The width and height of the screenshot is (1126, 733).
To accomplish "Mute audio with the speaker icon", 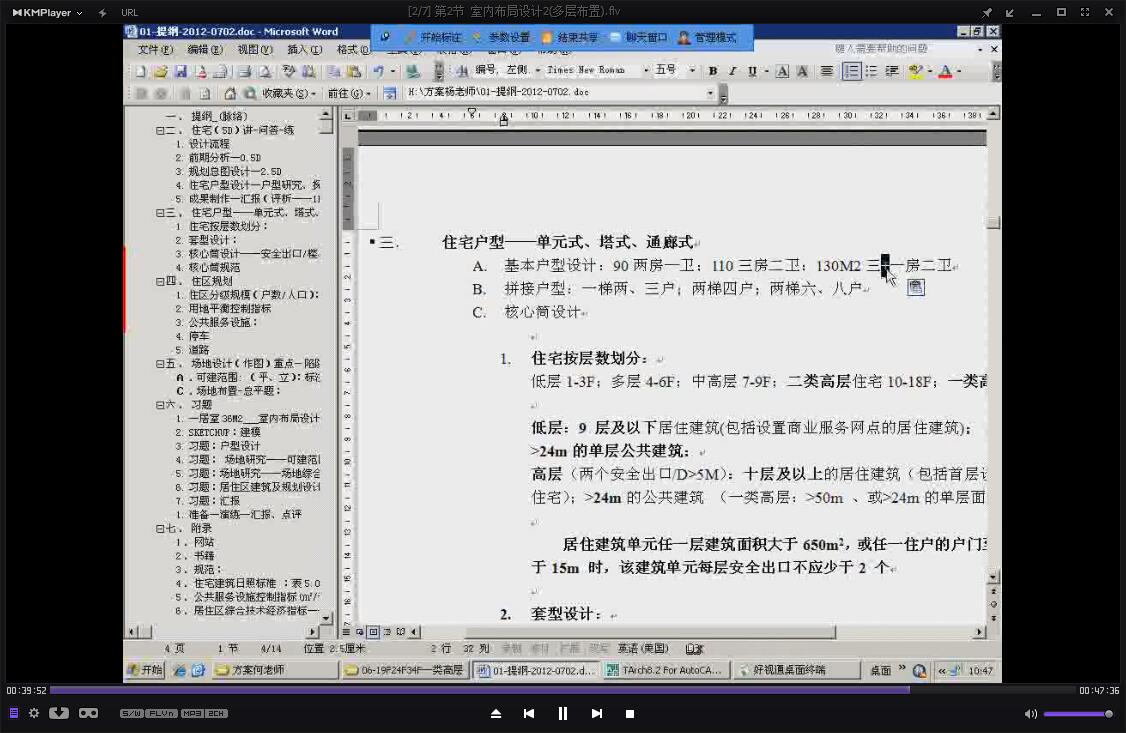I will [1030, 714].
